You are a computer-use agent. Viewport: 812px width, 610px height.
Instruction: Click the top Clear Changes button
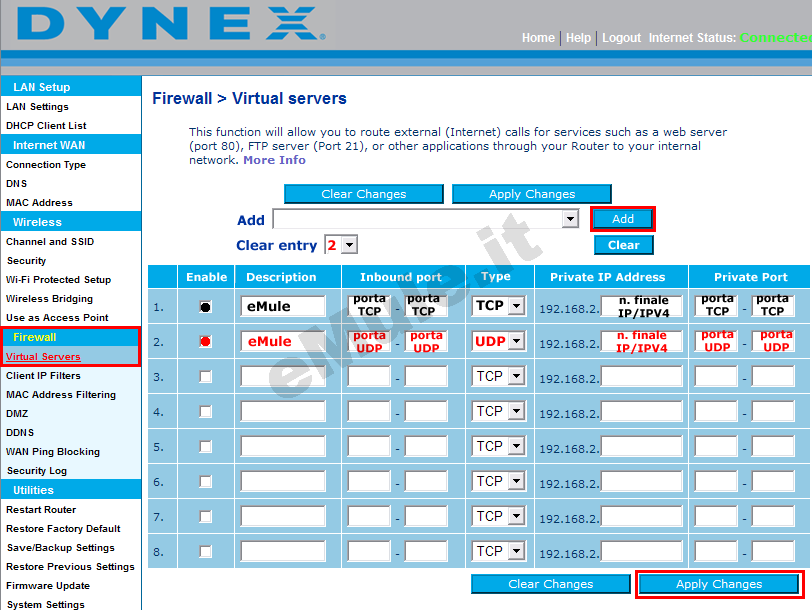364,194
